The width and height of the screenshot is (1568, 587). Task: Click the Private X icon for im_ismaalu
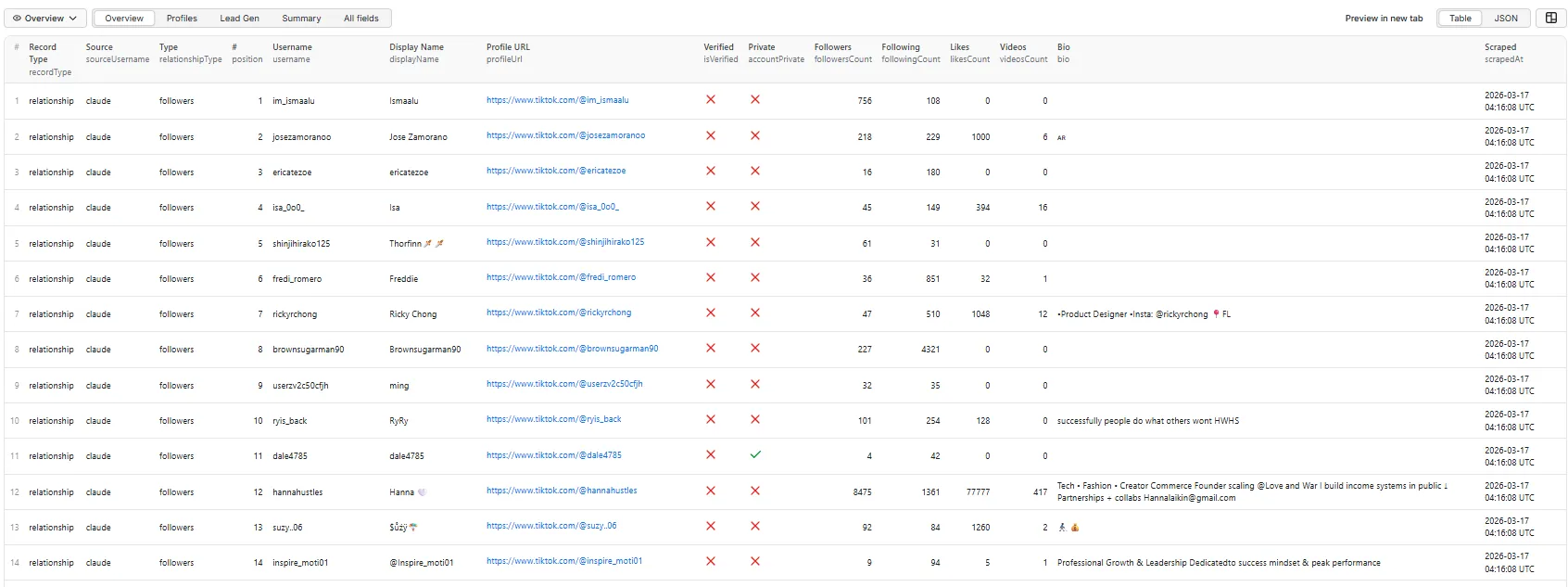click(755, 99)
